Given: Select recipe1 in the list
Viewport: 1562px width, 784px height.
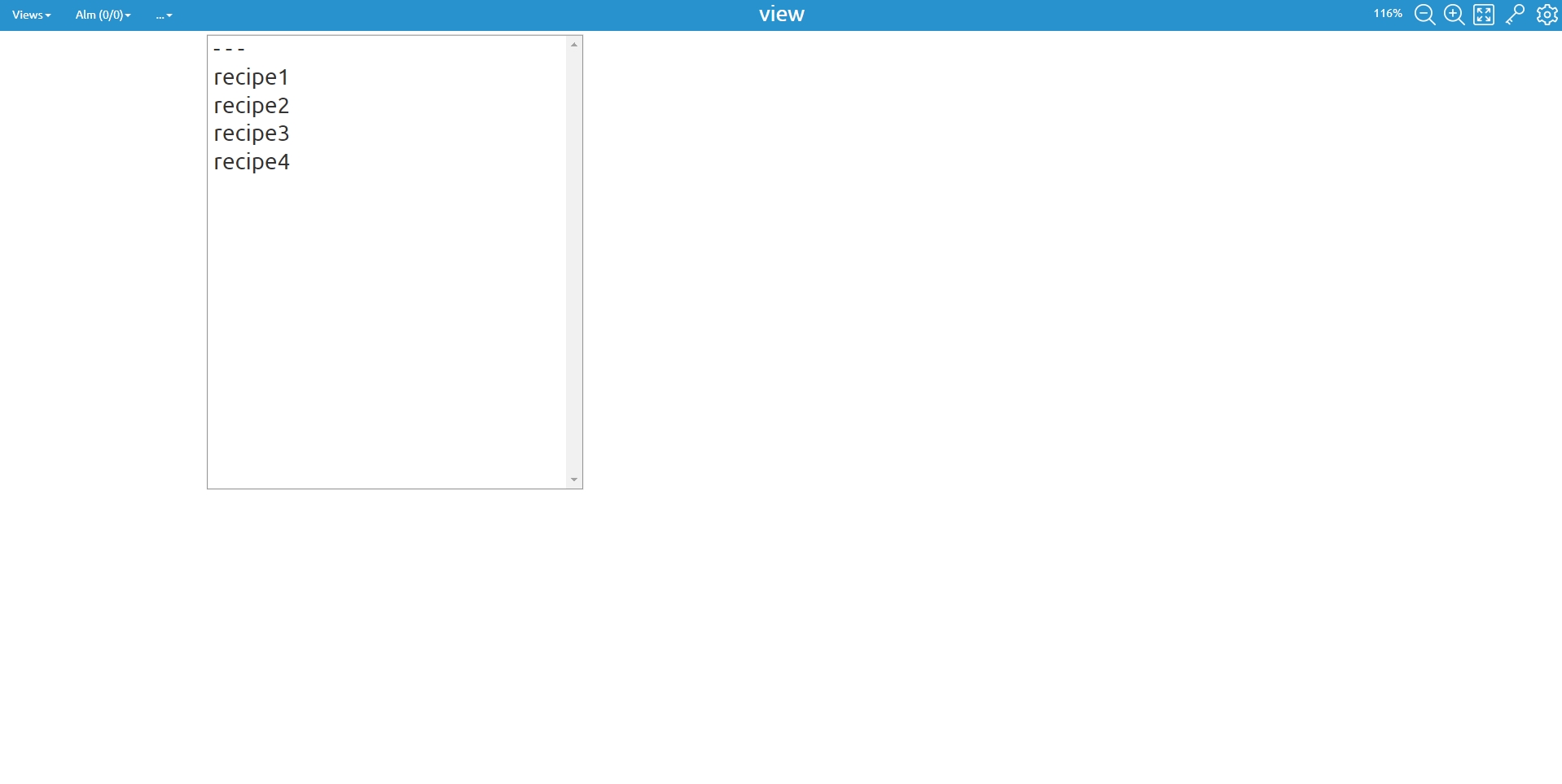Looking at the screenshot, I should 387,77.
